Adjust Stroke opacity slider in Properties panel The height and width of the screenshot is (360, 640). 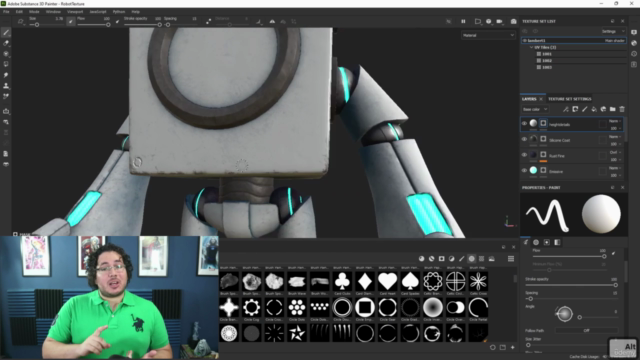[x=571, y=285]
